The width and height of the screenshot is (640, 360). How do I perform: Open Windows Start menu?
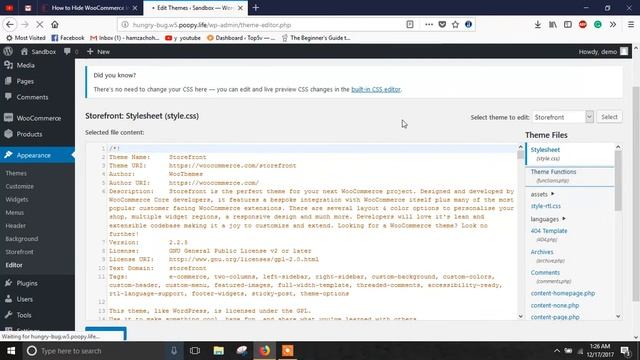11,351
